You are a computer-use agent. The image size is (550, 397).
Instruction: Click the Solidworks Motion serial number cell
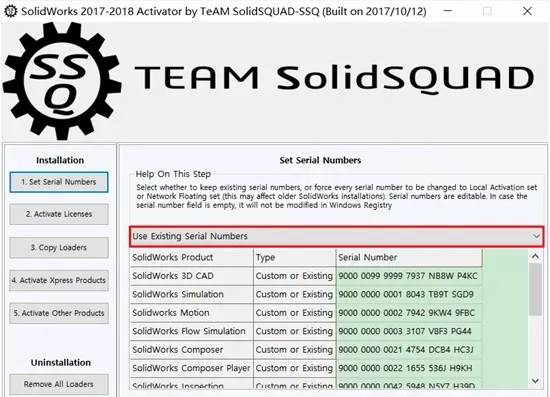click(x=409, y=313)
